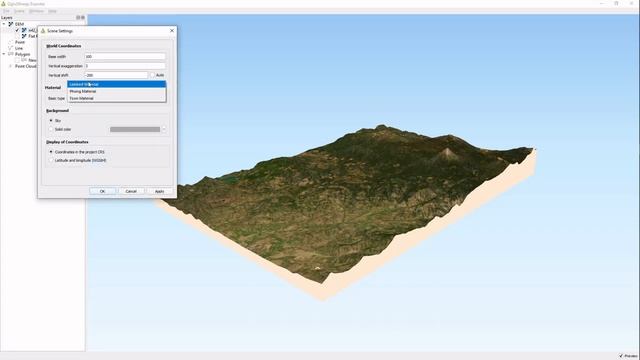640x360 pixels.
Task: Choose Toon Material from the dropdown list
Action: coord(117,98)
